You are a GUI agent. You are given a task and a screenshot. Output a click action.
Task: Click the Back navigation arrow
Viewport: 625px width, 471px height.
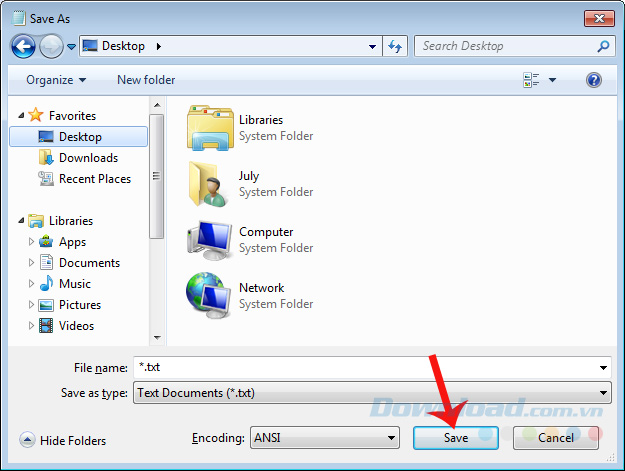tap(23, 46)
